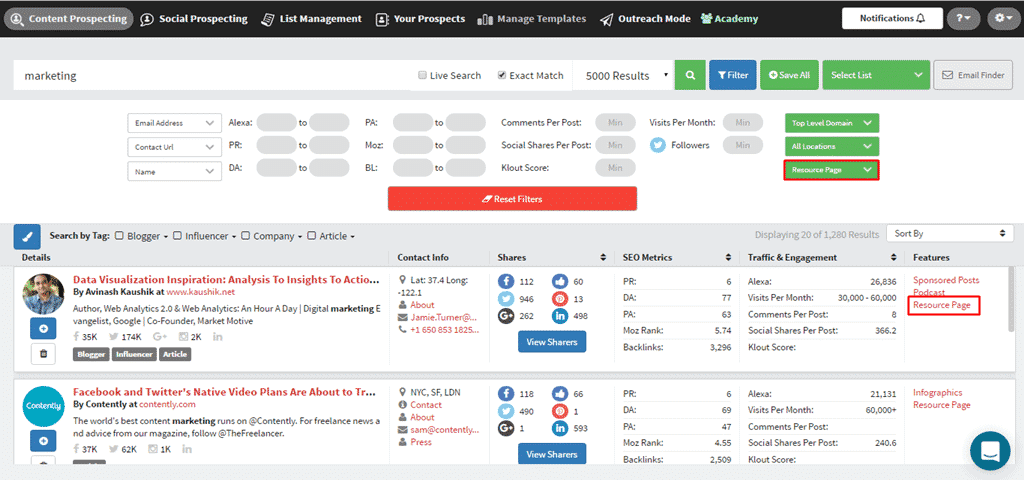Screen dimensions: 1024x480
Task: Click the green Save All button
Action: click(790, 75)
